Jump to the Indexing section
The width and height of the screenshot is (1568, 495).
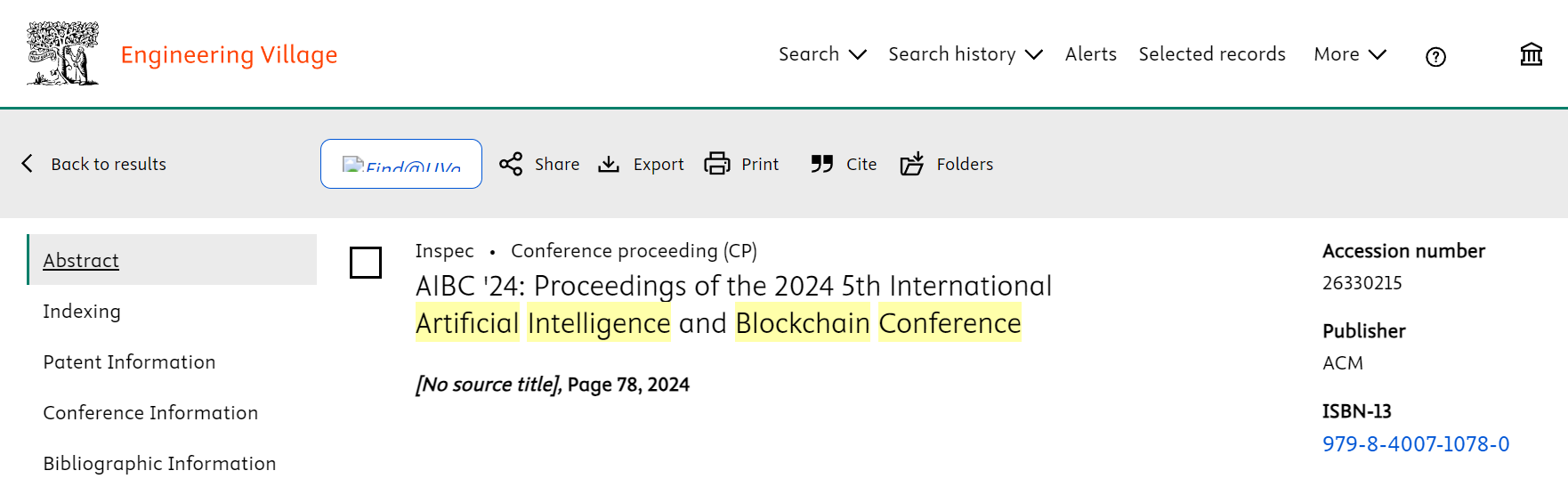pyautogui.click(x=82, y=312)
